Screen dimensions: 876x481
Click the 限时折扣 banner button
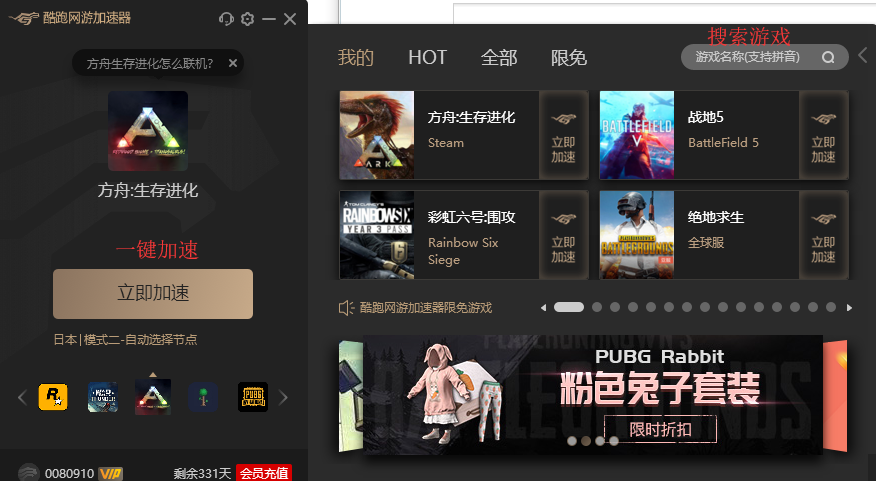(x=660, y=429)
